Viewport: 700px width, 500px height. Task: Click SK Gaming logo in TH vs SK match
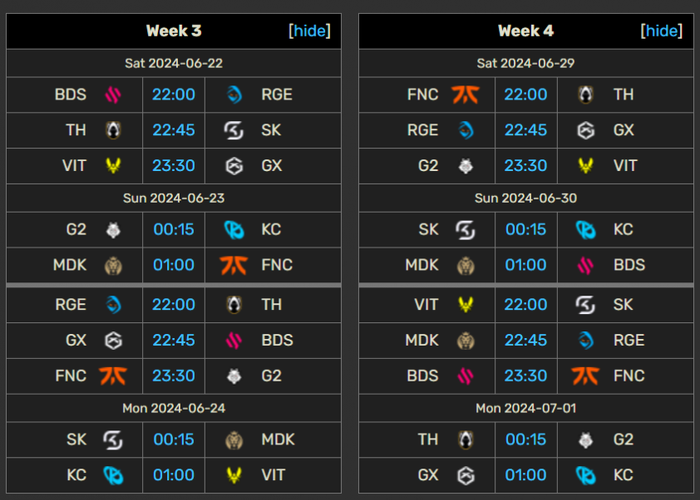pyautogui.click(x=234, y=130)
